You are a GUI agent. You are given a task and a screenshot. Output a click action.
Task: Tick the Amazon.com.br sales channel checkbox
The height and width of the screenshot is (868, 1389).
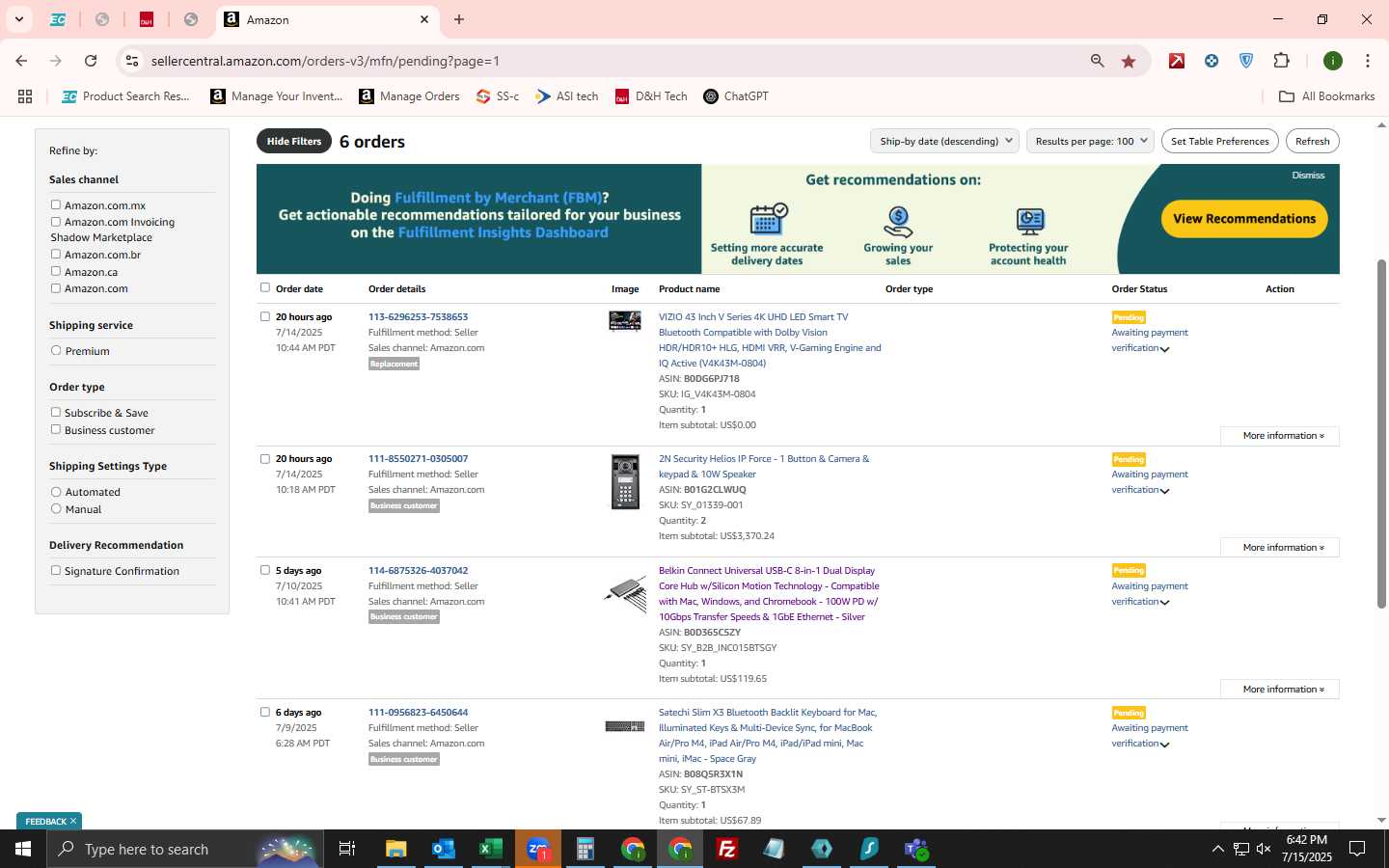pos(56,254)
